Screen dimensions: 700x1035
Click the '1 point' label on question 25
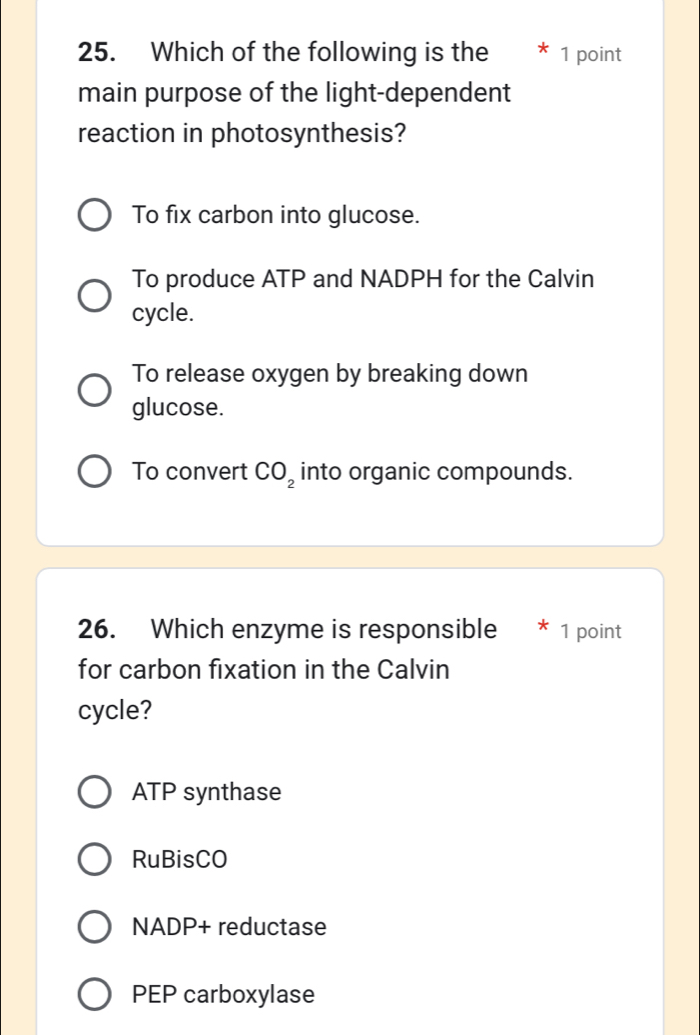[x=593, y=54]
